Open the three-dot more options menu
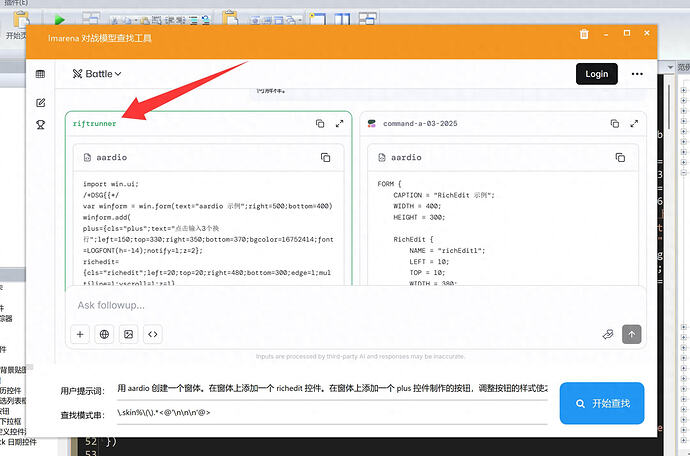The image size is (690, 456). pyautogui.click(x=637, y=74)
